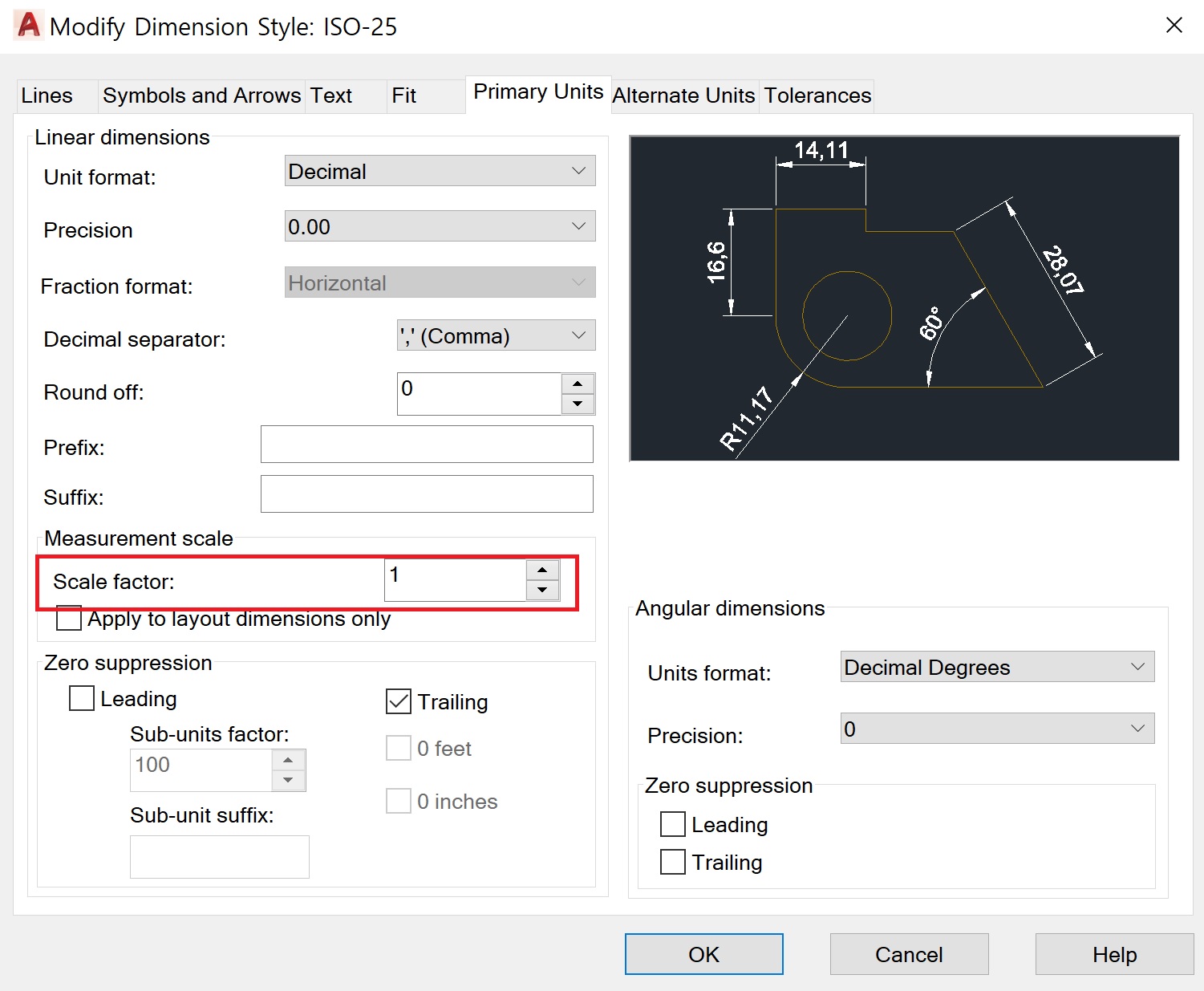Confirm changes with the OK button
The image size is (1204, 991).
(703, 954)
